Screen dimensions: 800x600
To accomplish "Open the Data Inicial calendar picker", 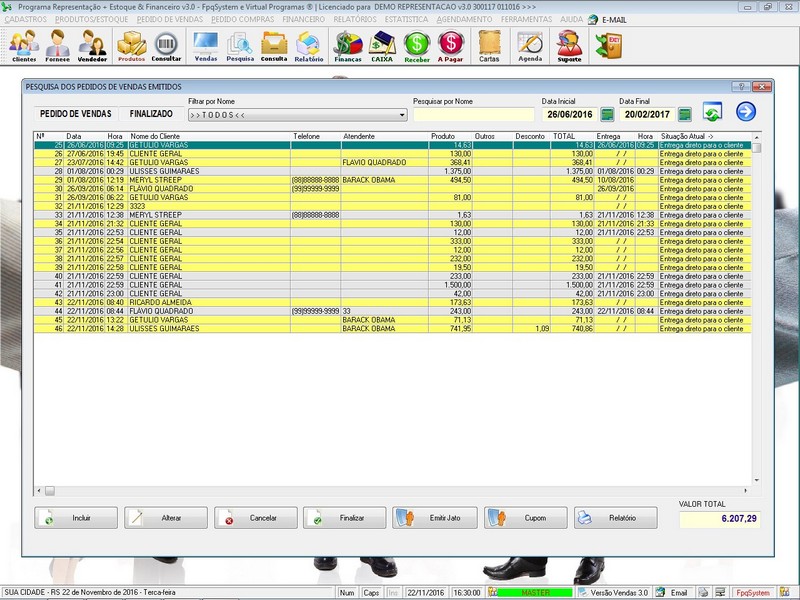I will [607, 115].
